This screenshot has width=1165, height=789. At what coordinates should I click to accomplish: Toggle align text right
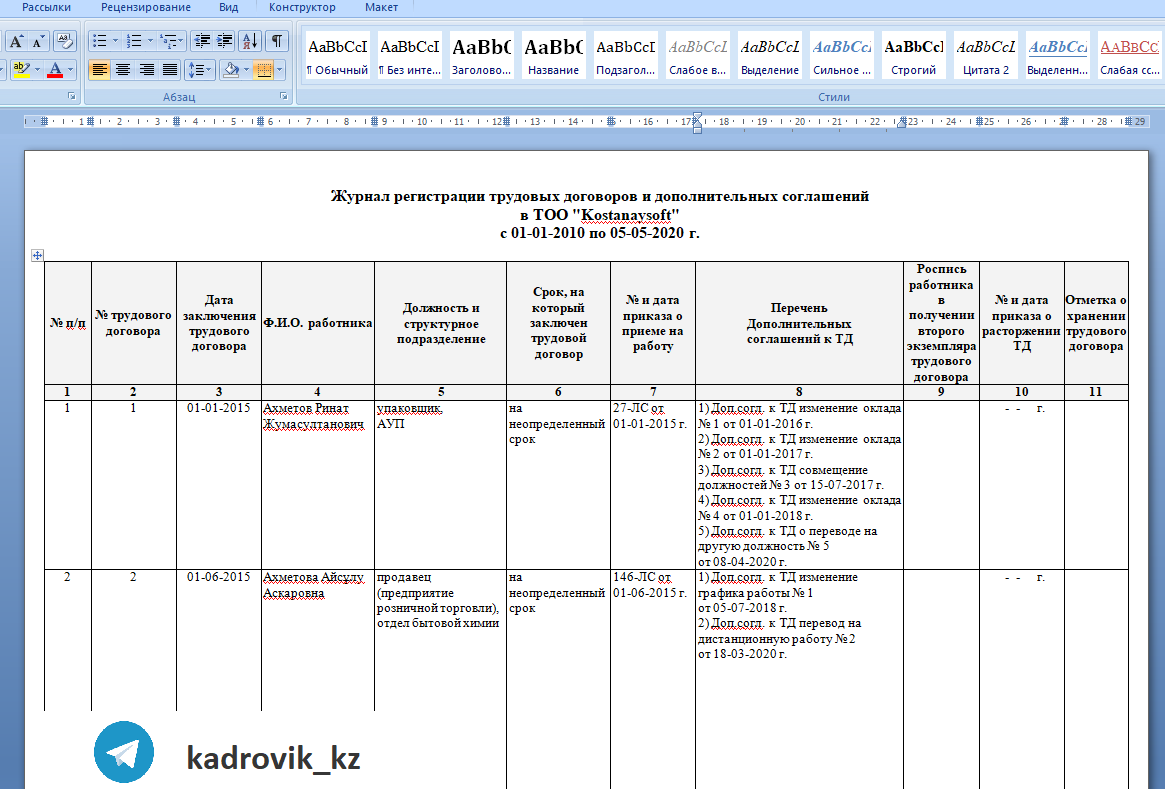pyautogui.click(x=147, y=70)
